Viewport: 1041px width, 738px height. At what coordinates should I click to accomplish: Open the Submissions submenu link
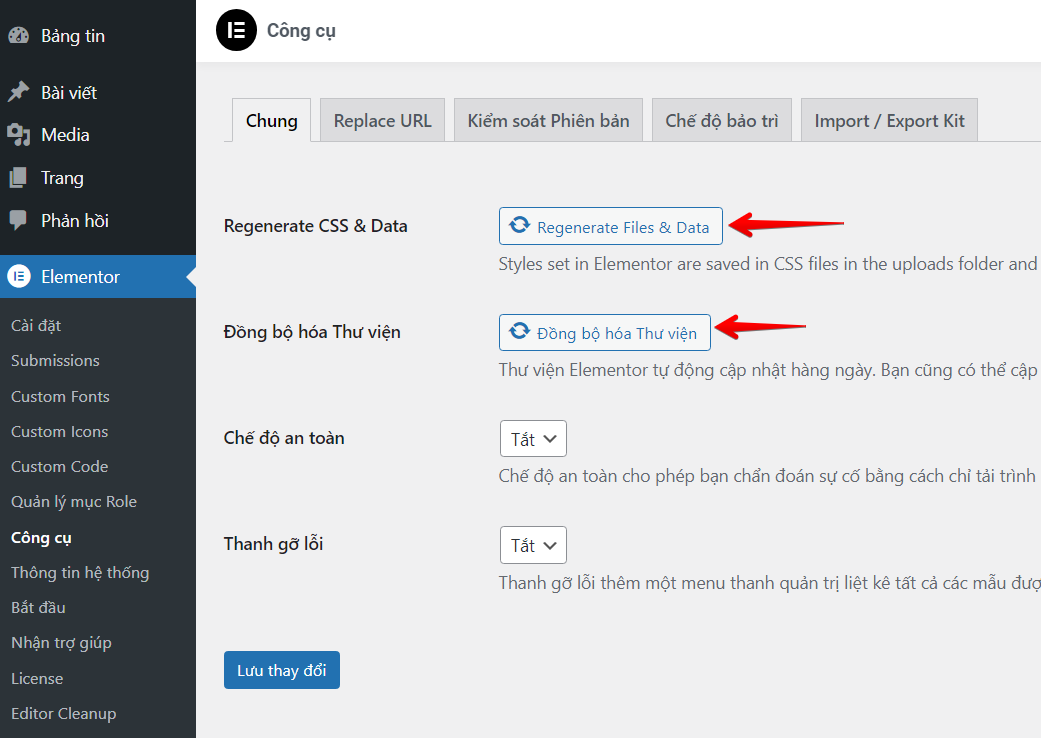point(55,360)
